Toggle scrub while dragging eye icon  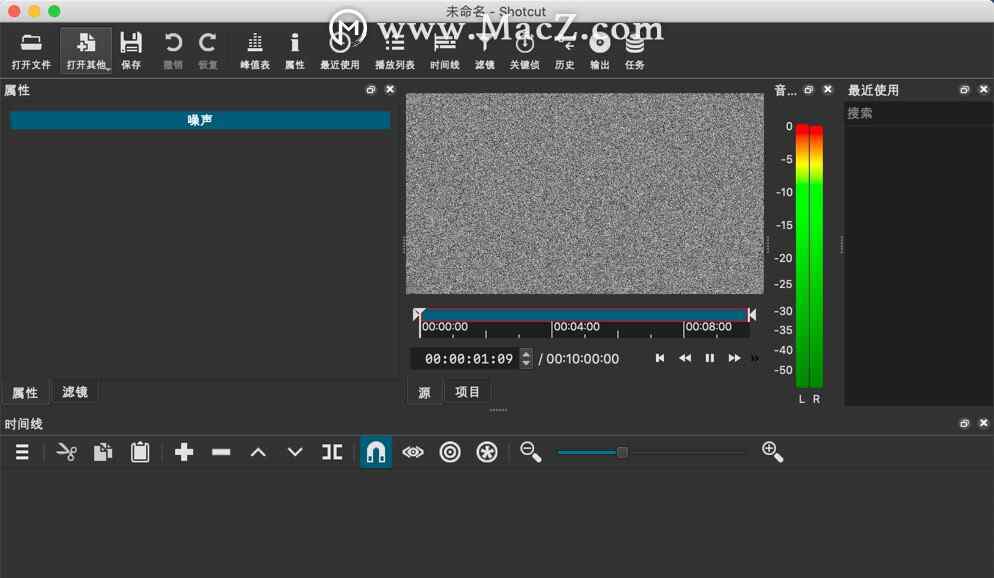point(413,452)
